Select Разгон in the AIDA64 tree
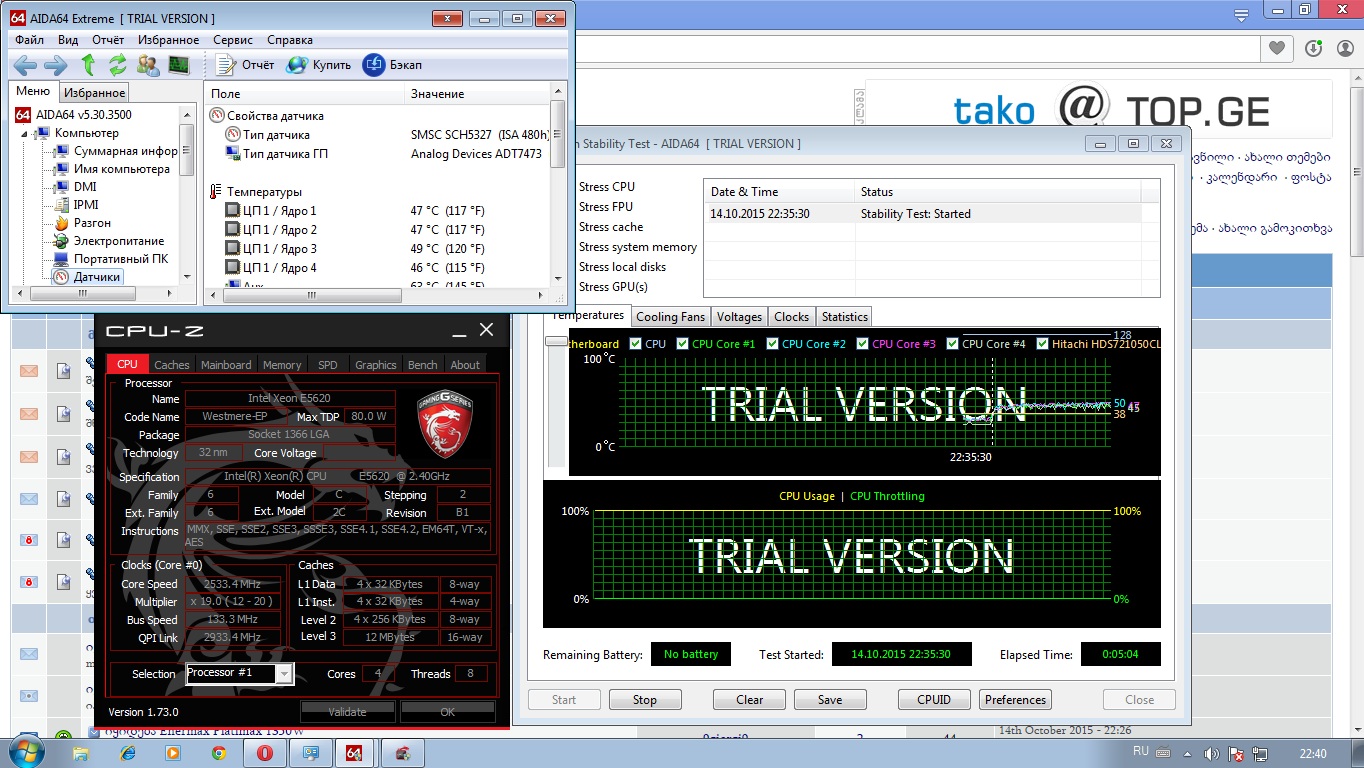This screenshot has height=768, width=1364. point(92,223)
